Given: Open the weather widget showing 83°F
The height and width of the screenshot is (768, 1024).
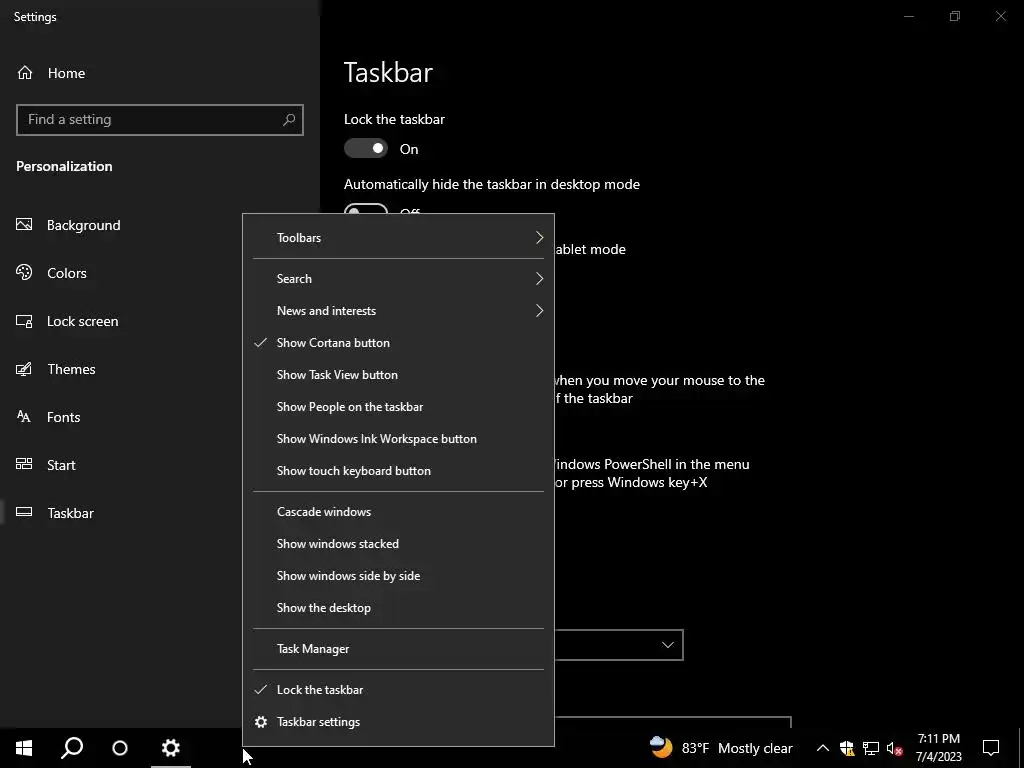Looking at the screenshot, I should [721, 748].
